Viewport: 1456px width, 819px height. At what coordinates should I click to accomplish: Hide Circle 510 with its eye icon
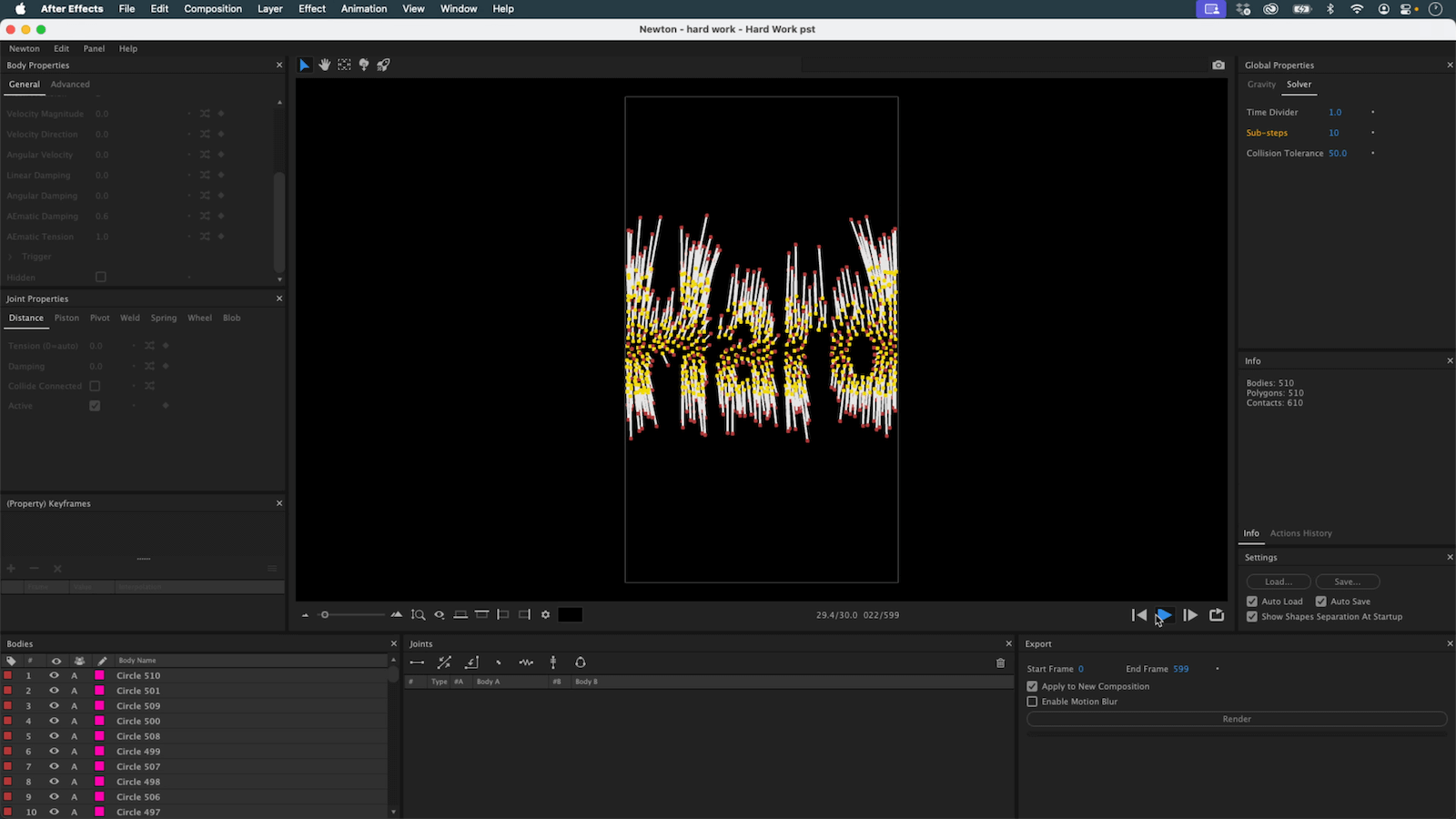[x=55, y=675]
